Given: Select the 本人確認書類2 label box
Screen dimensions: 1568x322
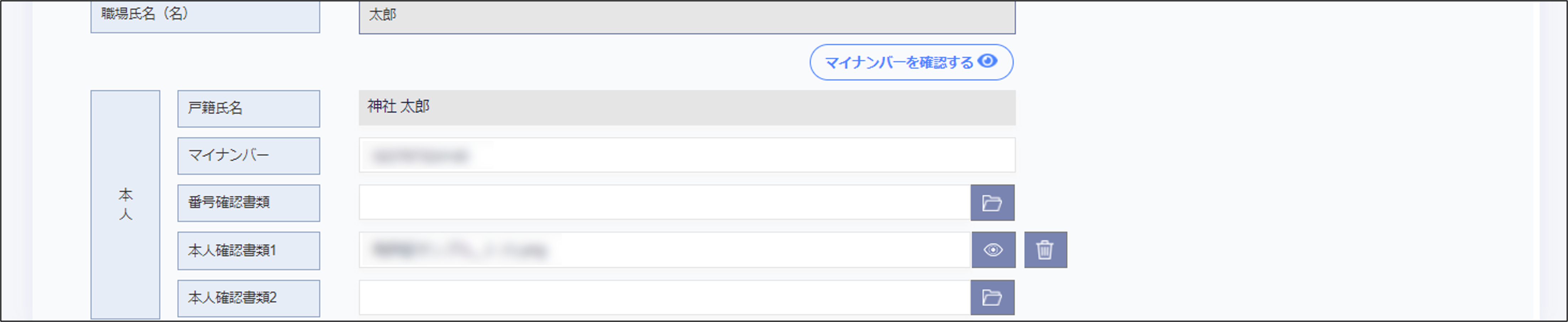Looking at the screenshot, I should (248, 298).
